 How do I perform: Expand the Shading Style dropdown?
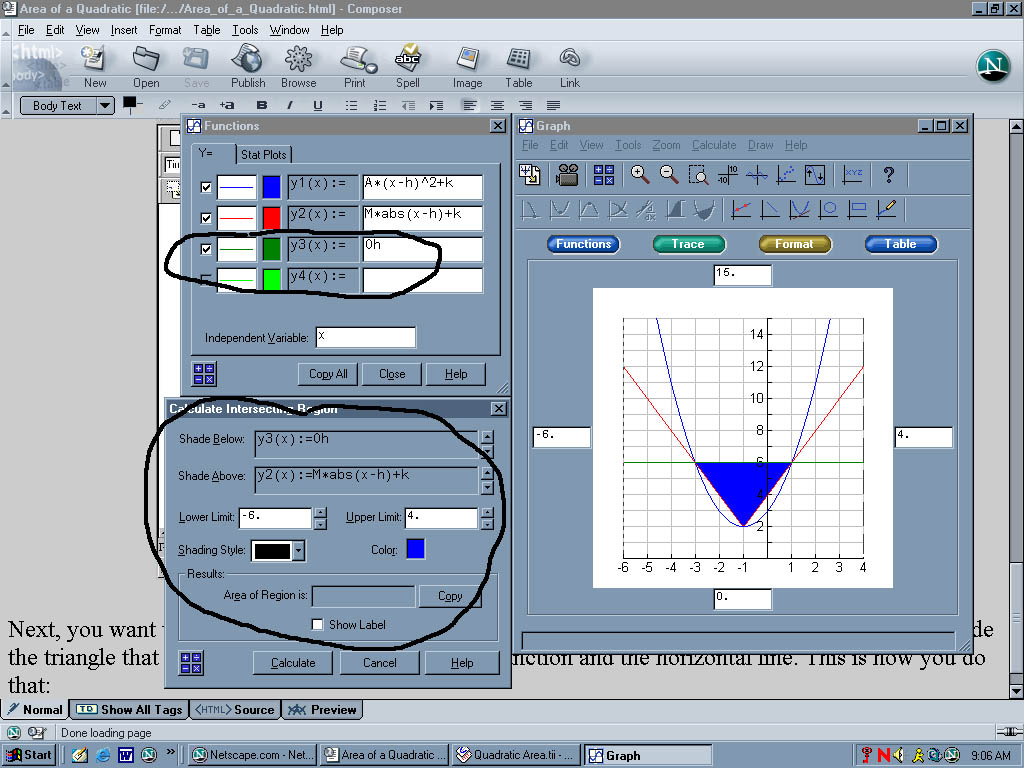click(x=298, y=551)
